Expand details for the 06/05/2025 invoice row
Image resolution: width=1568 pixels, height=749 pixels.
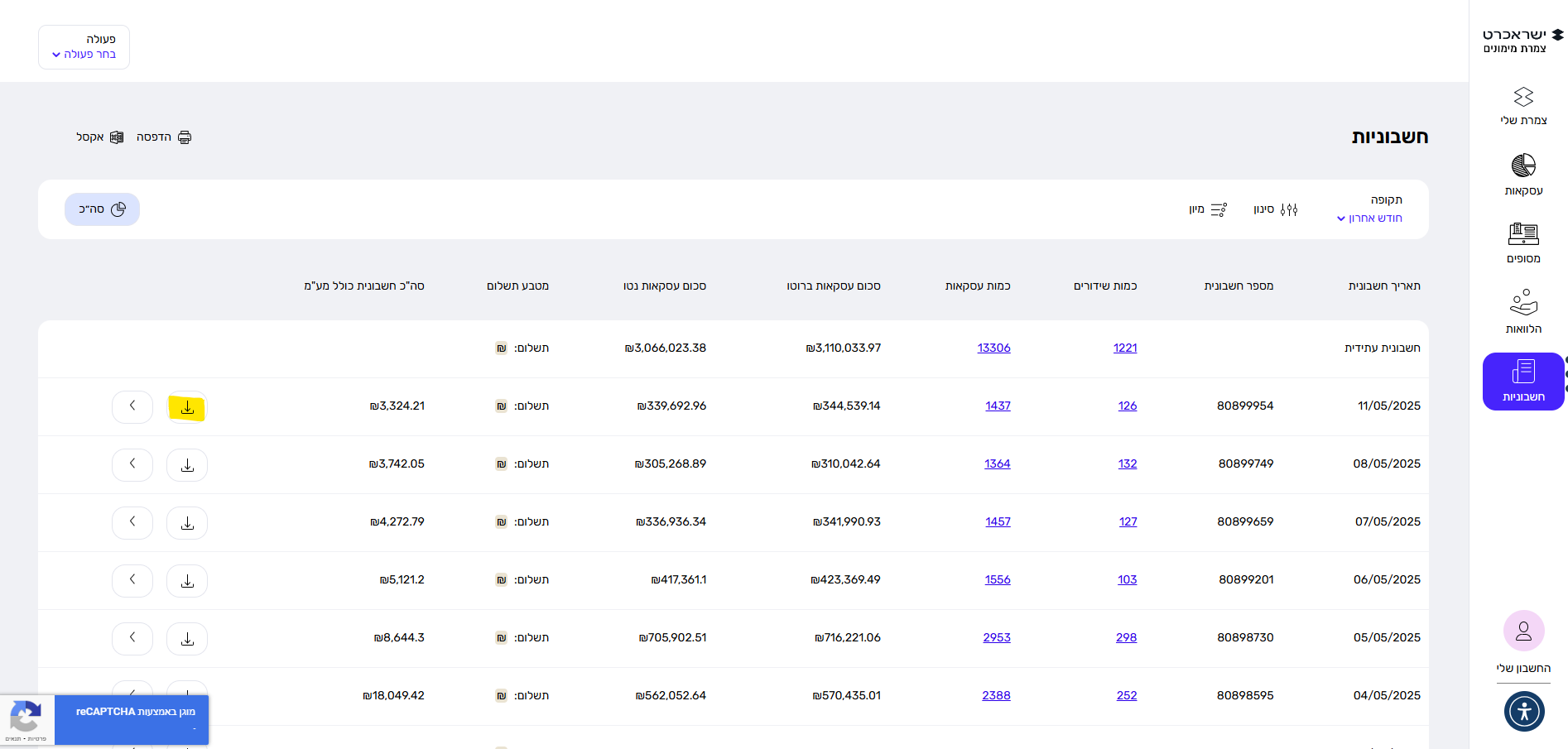(x=132, y=580)
